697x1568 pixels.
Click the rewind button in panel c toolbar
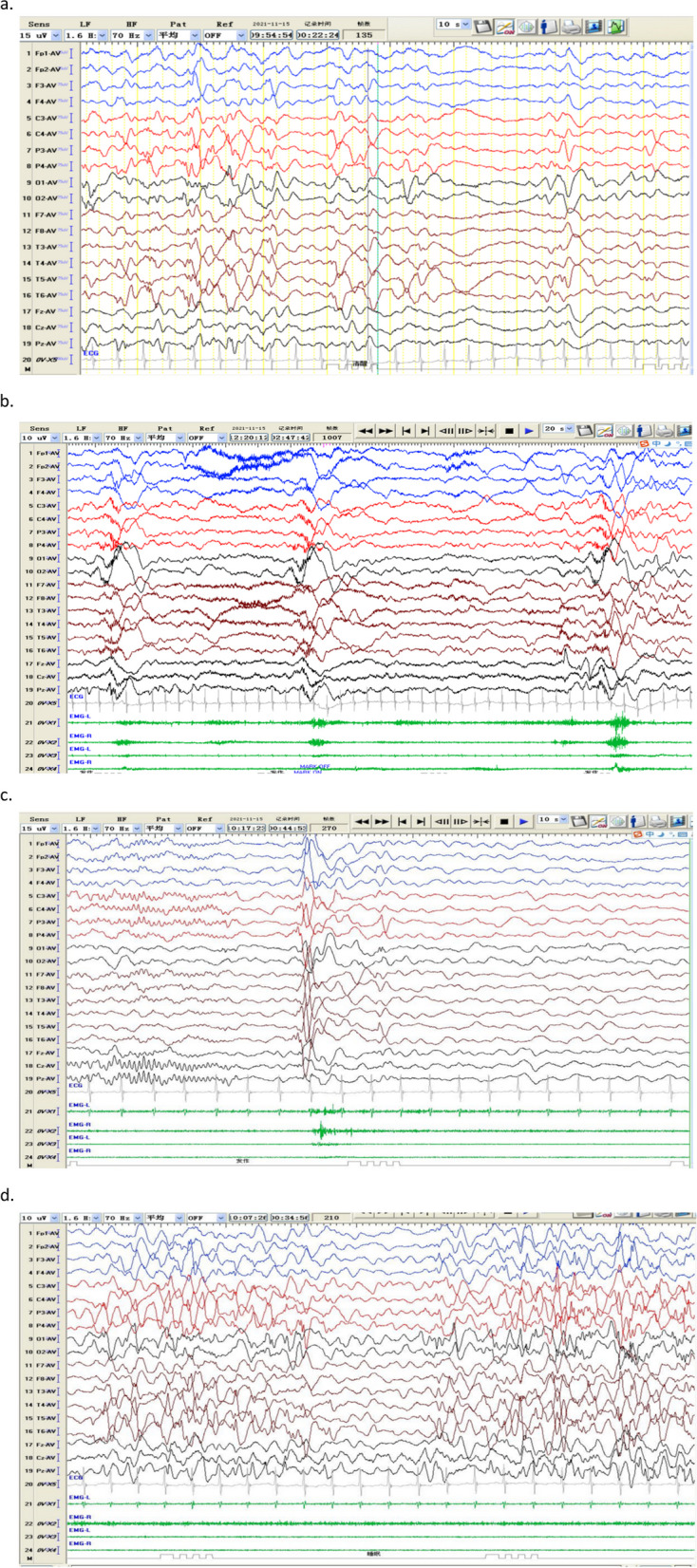pyautogui.click(x=362, y=821)
